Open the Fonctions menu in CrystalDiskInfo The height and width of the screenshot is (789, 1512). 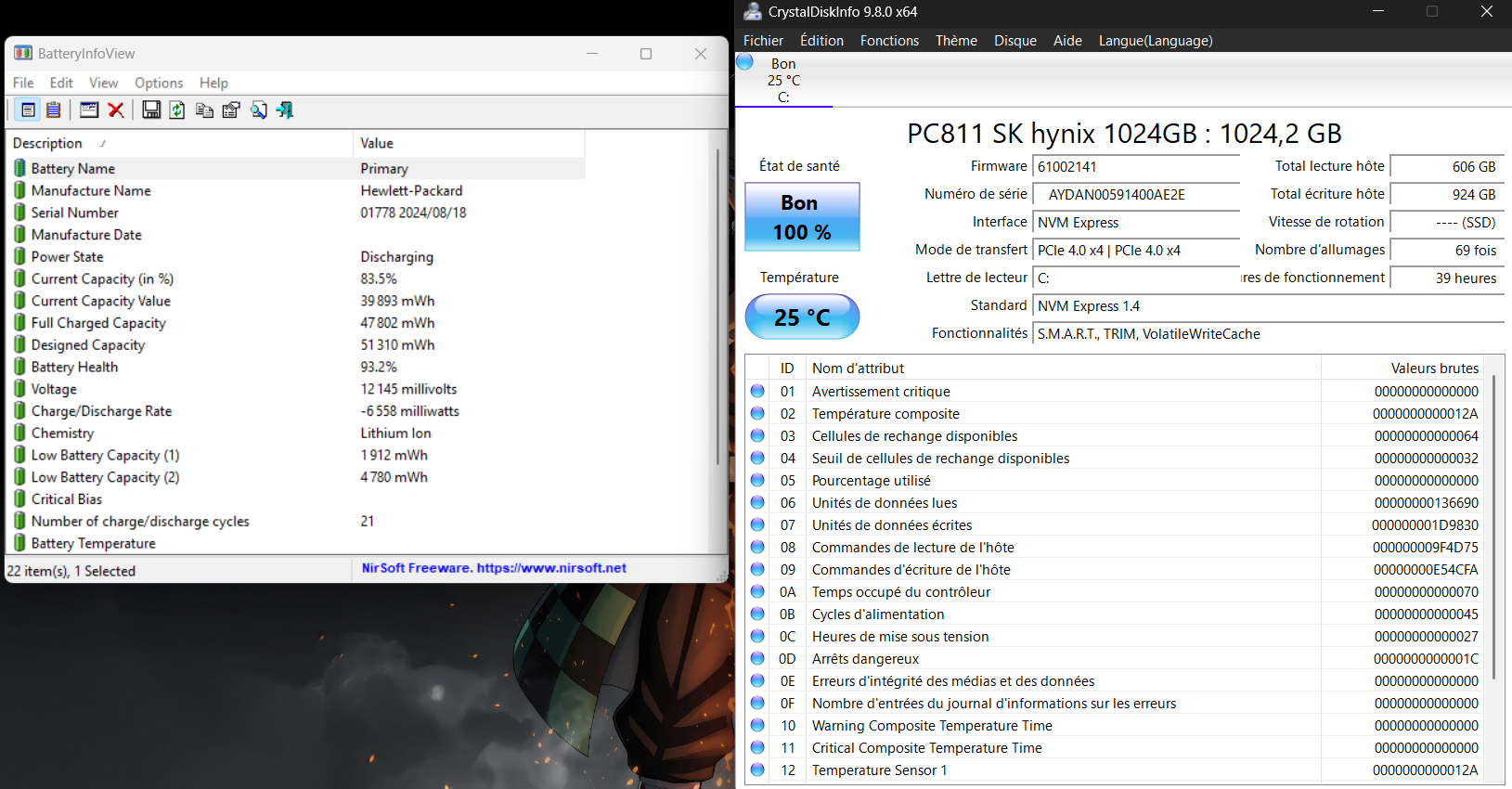pos(889,41)
